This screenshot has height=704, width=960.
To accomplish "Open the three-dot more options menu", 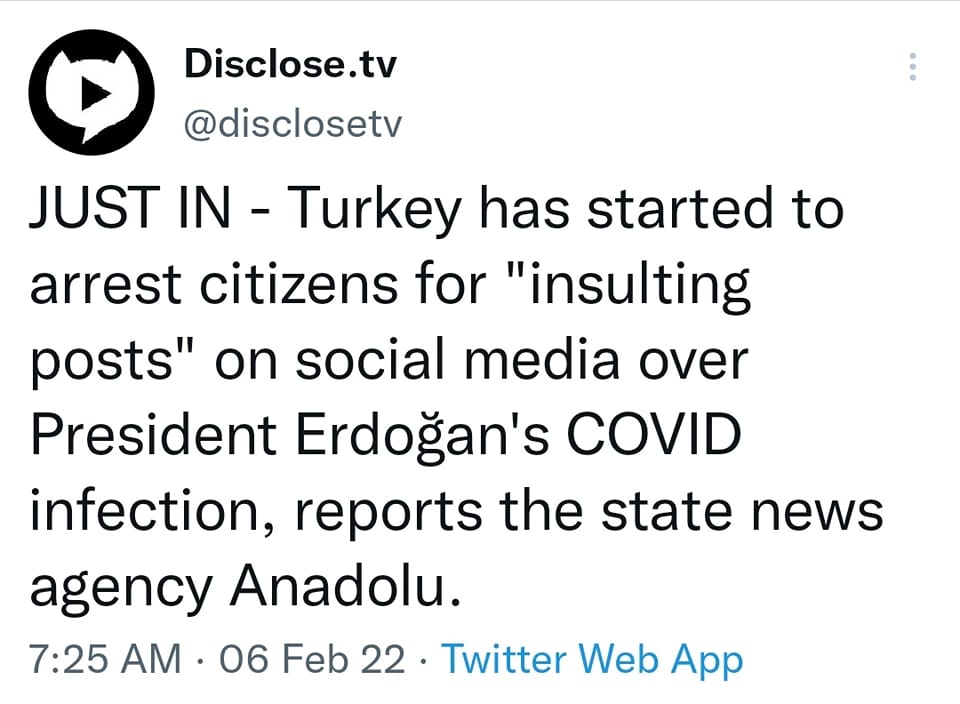I will coord(911,67).
